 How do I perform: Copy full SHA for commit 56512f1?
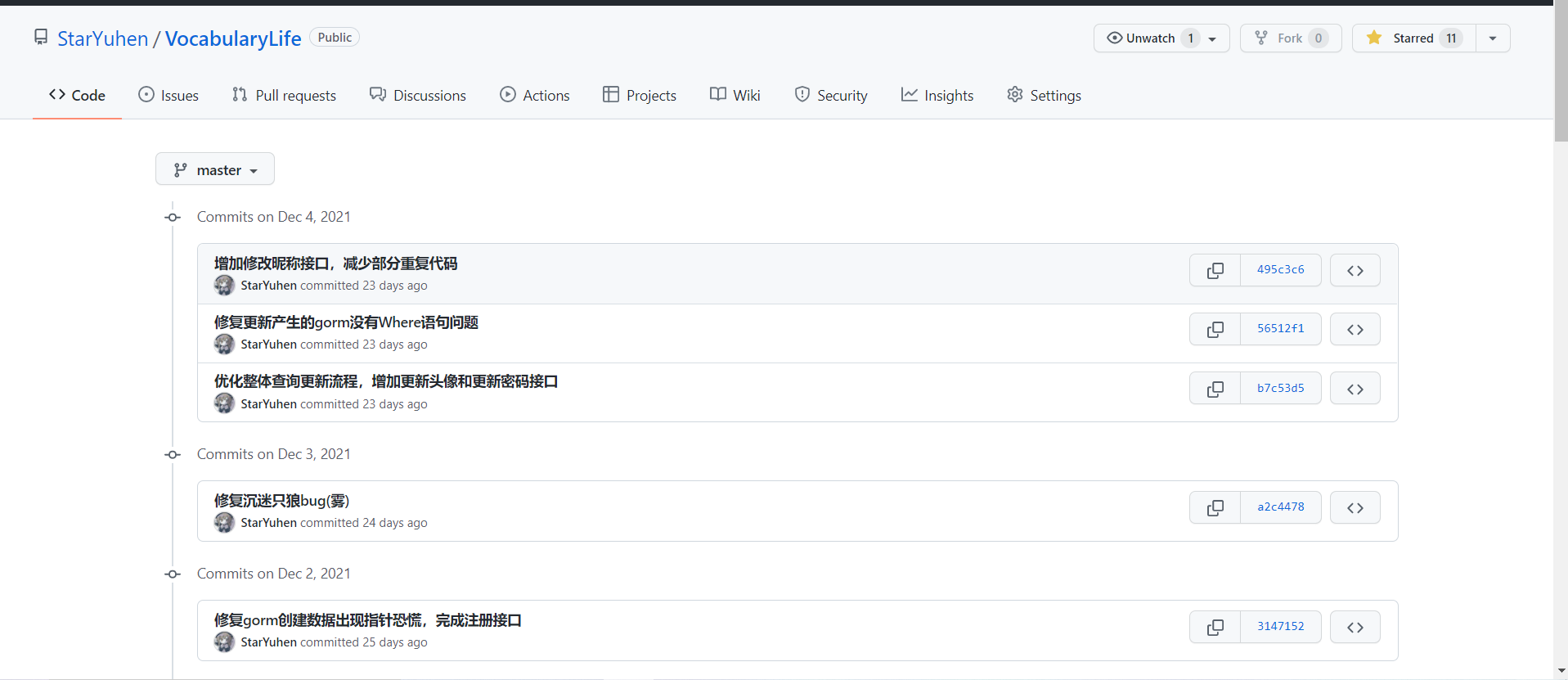1215,329
